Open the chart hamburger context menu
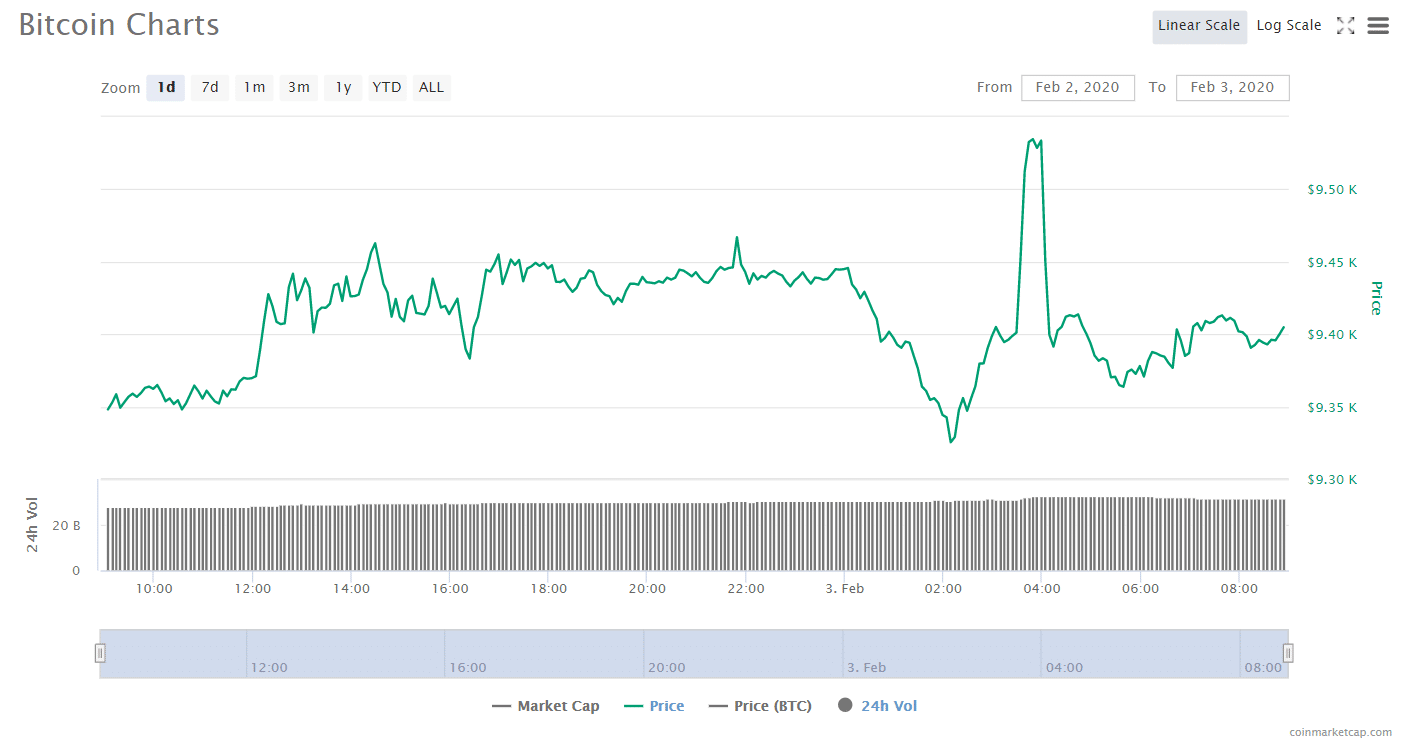The image size is (1419, 742). click(x=1378, y=26)
